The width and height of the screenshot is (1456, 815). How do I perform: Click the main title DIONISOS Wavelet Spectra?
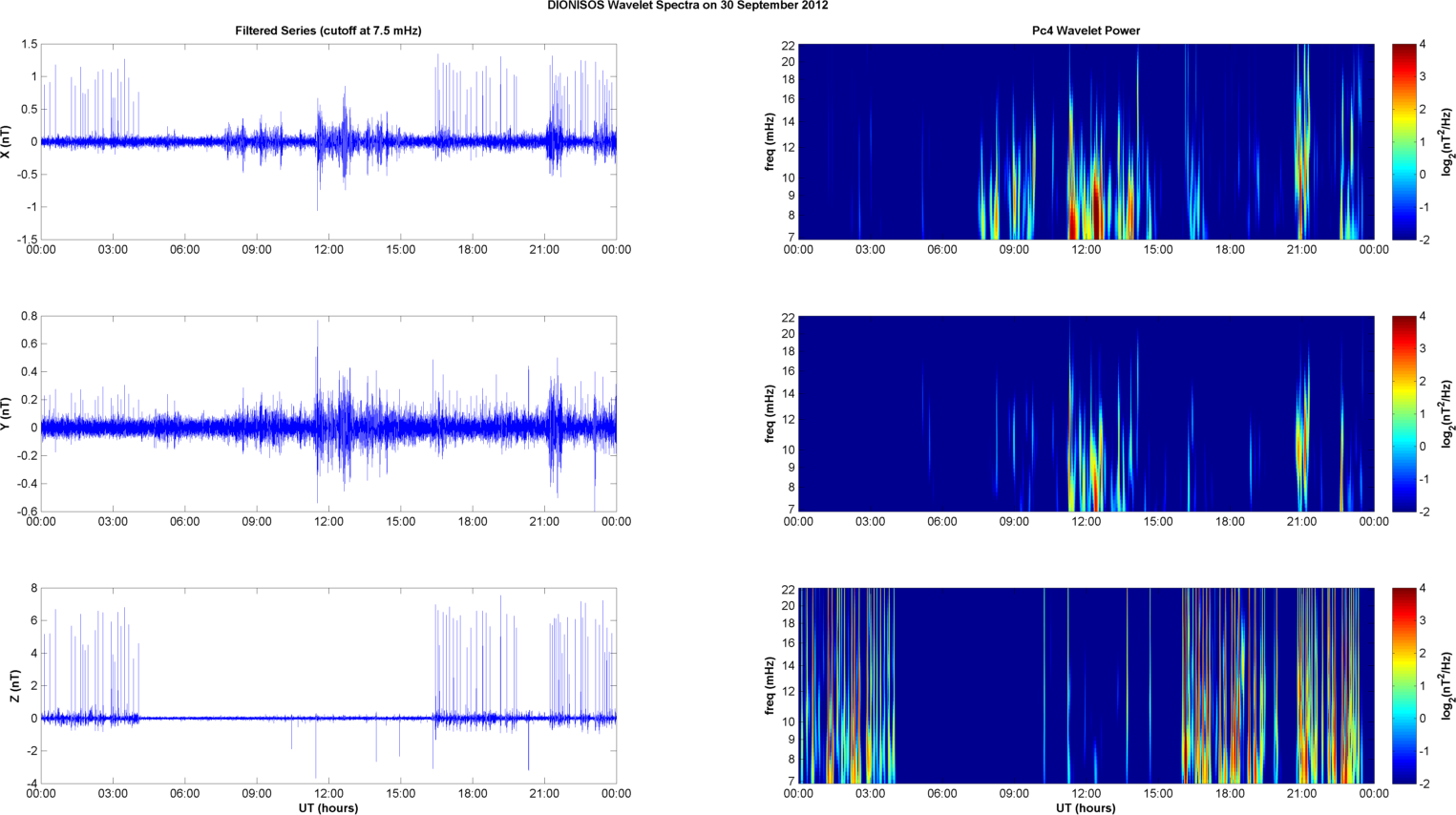coord(687,6)
